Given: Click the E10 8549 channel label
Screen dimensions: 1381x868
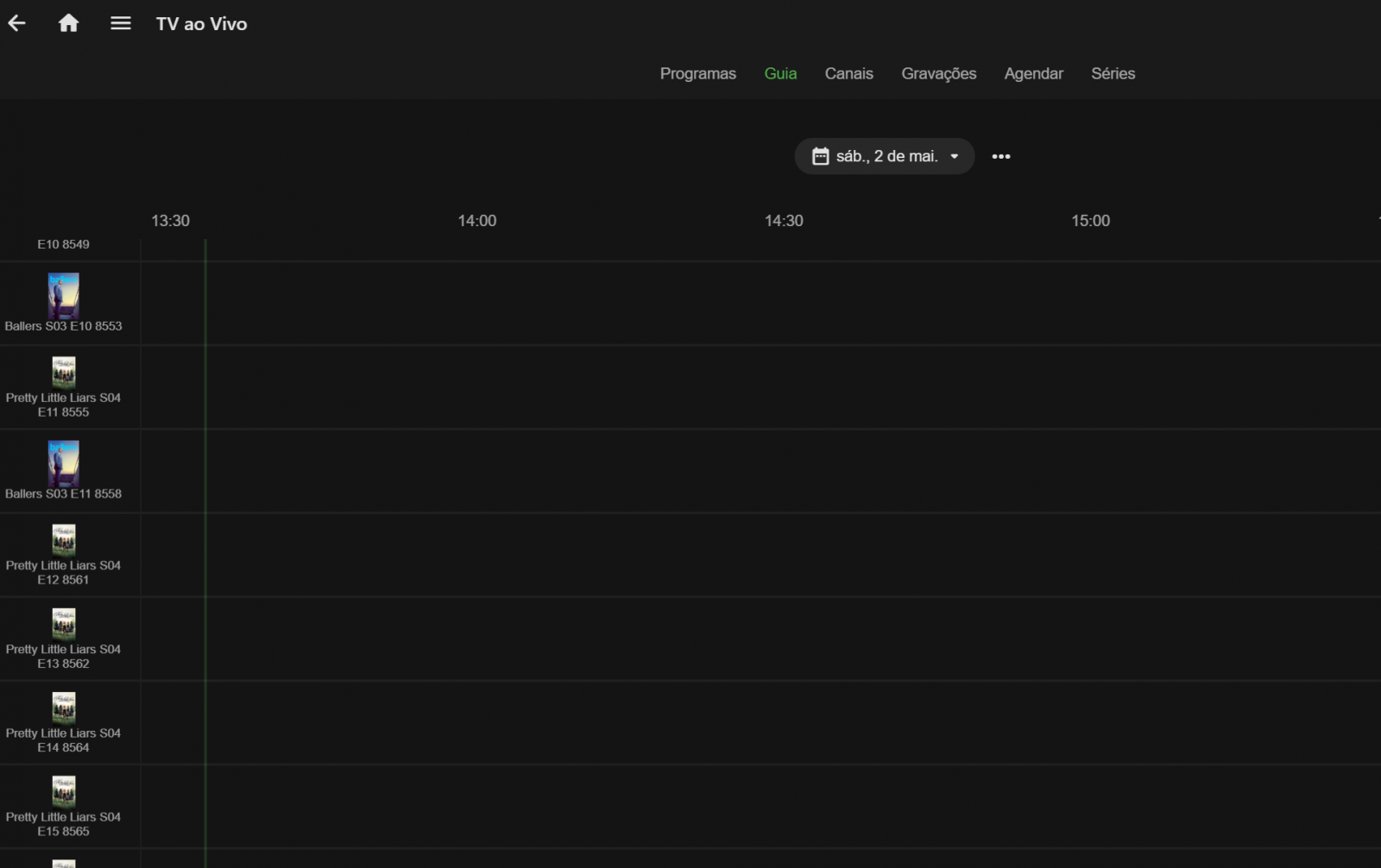Looking at the screenshot, I should click(63, 244).
